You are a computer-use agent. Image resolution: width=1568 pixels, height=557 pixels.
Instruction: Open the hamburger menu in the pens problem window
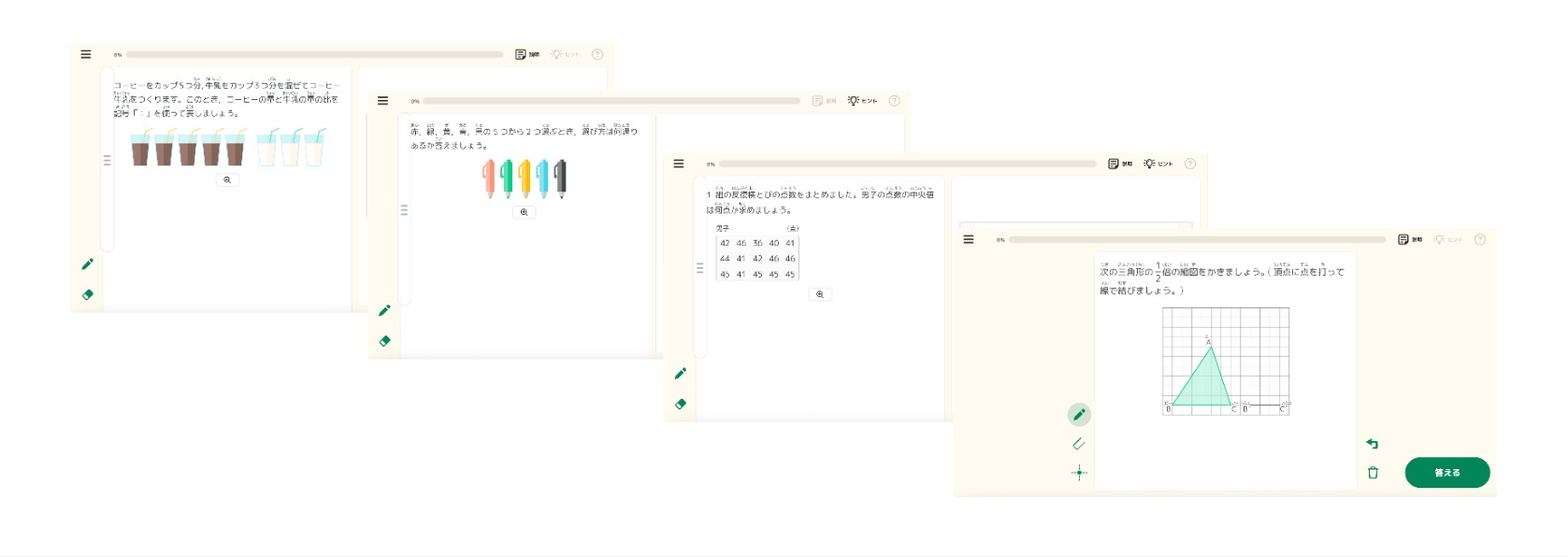coord(382,101)
